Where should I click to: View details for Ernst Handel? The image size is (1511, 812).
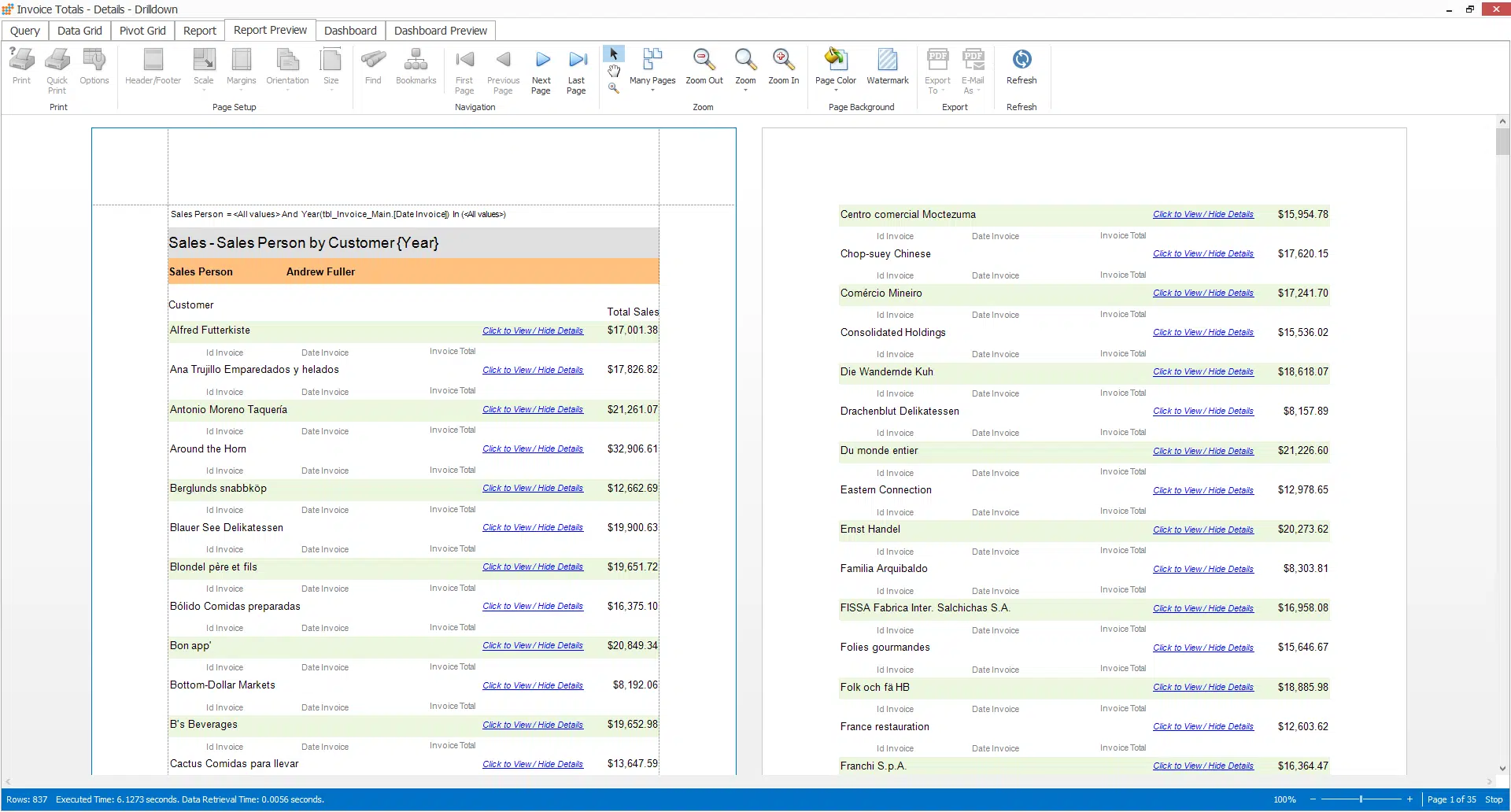point(1203,530)
